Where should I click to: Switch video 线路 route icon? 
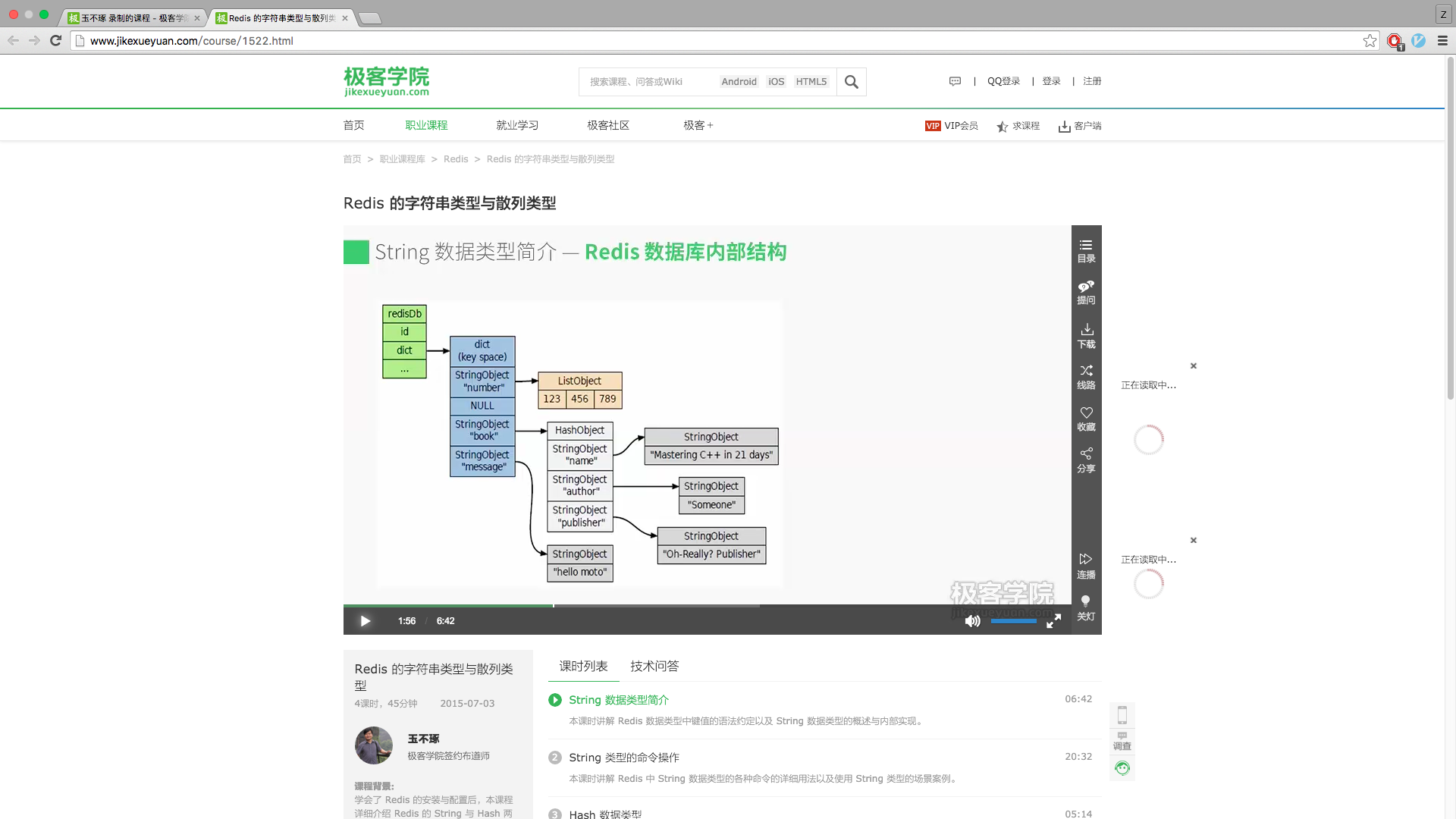tap(1086, 376)
